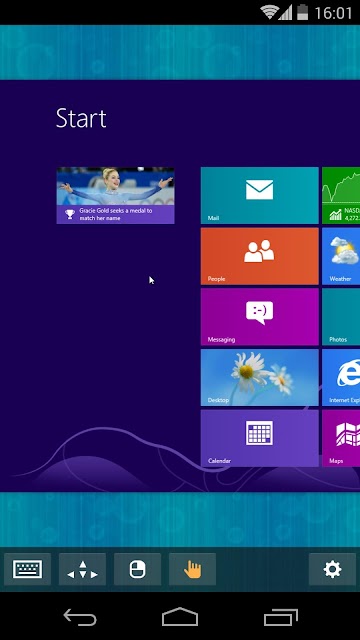
Task: Open Android recent apps button
Action: pyautogui.click(x=281, y=617)
